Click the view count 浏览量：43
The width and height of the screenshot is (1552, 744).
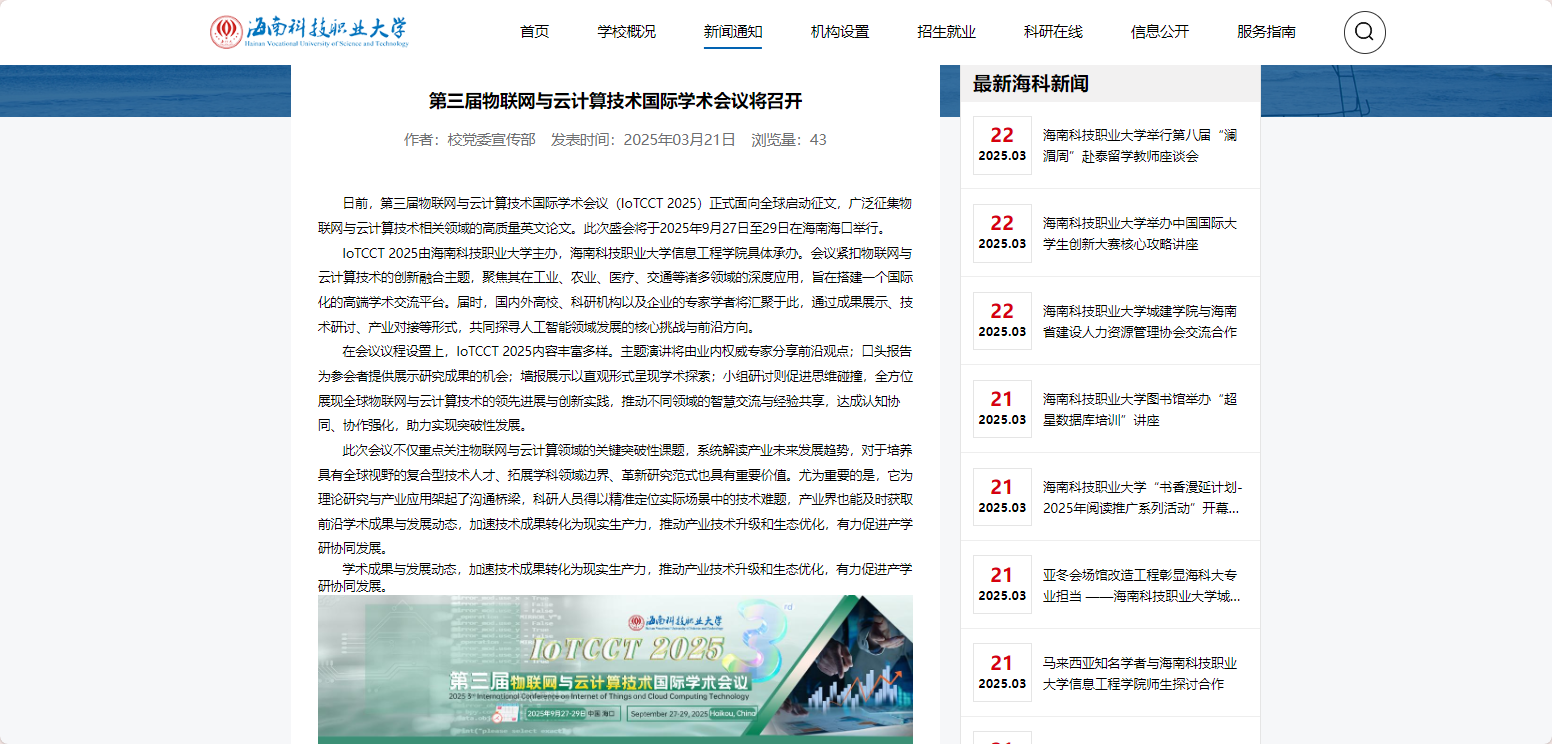click(789, 139)
